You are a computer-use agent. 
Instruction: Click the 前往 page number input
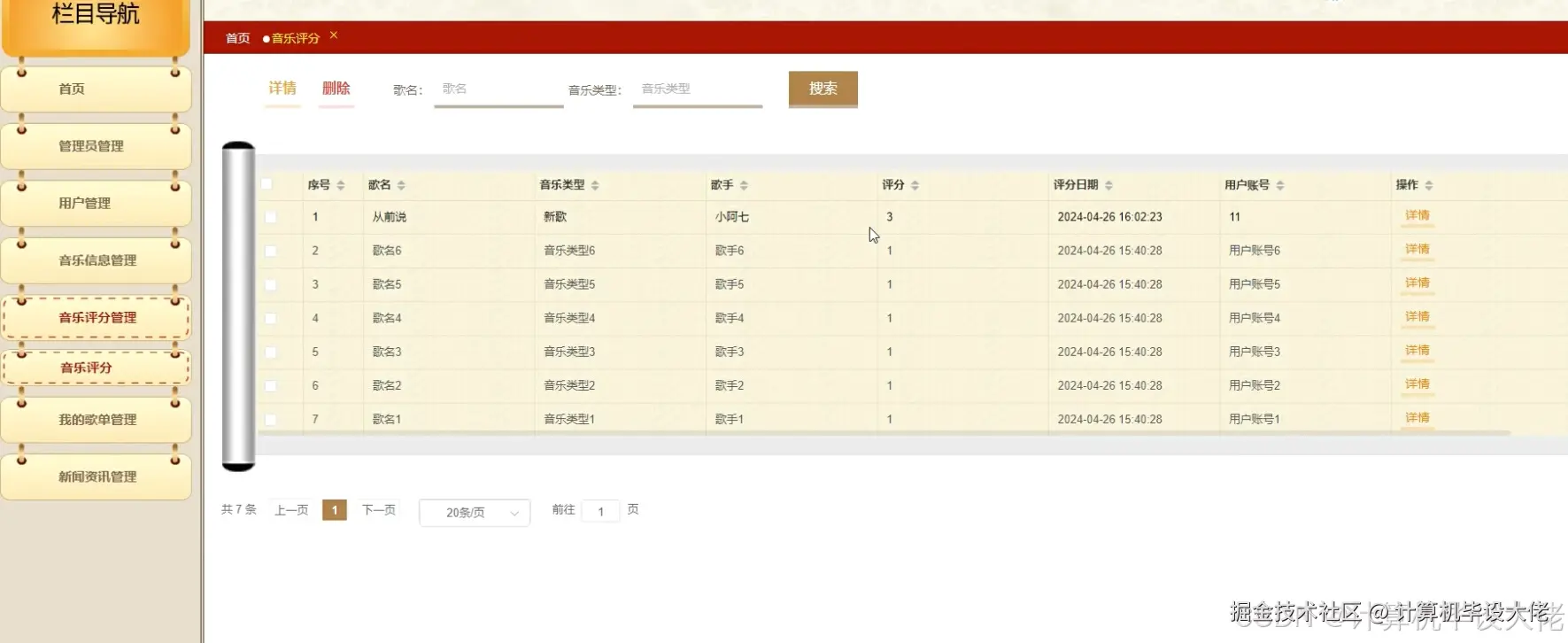(x=600, y=511)
